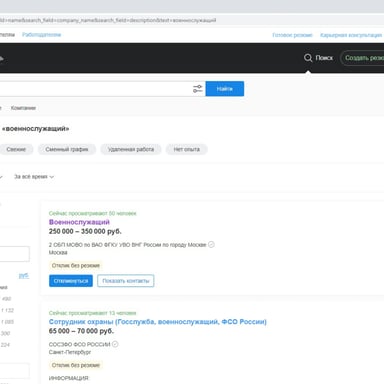384x384 pixels.
Task: Click the blue Найти search button
Action: click(225, 89)
